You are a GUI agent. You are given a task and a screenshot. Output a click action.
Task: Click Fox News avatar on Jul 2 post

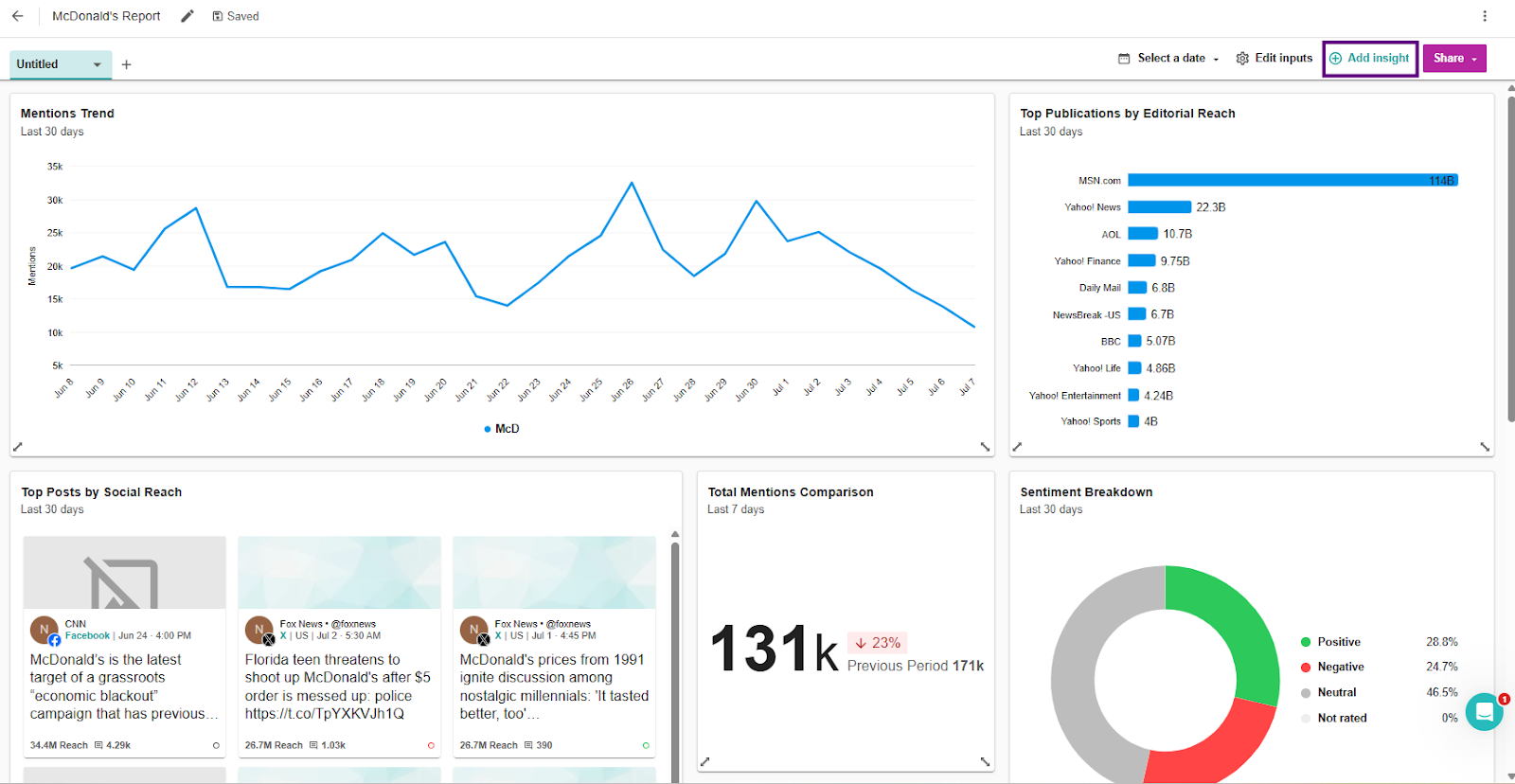pos(258,630)
